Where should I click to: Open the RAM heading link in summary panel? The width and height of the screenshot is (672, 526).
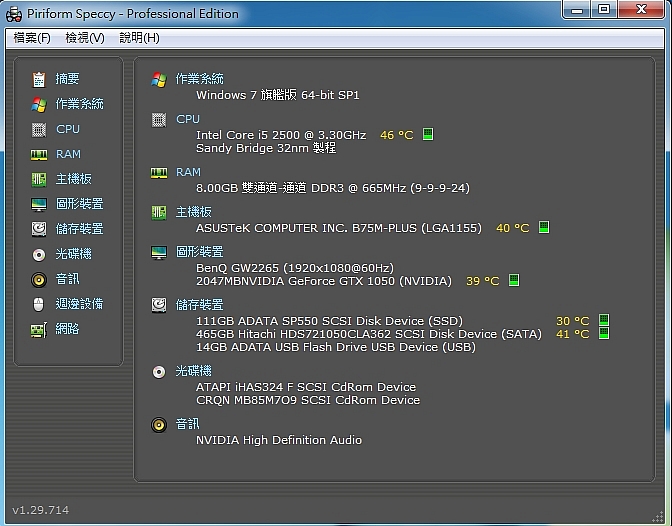coord(188,172)
